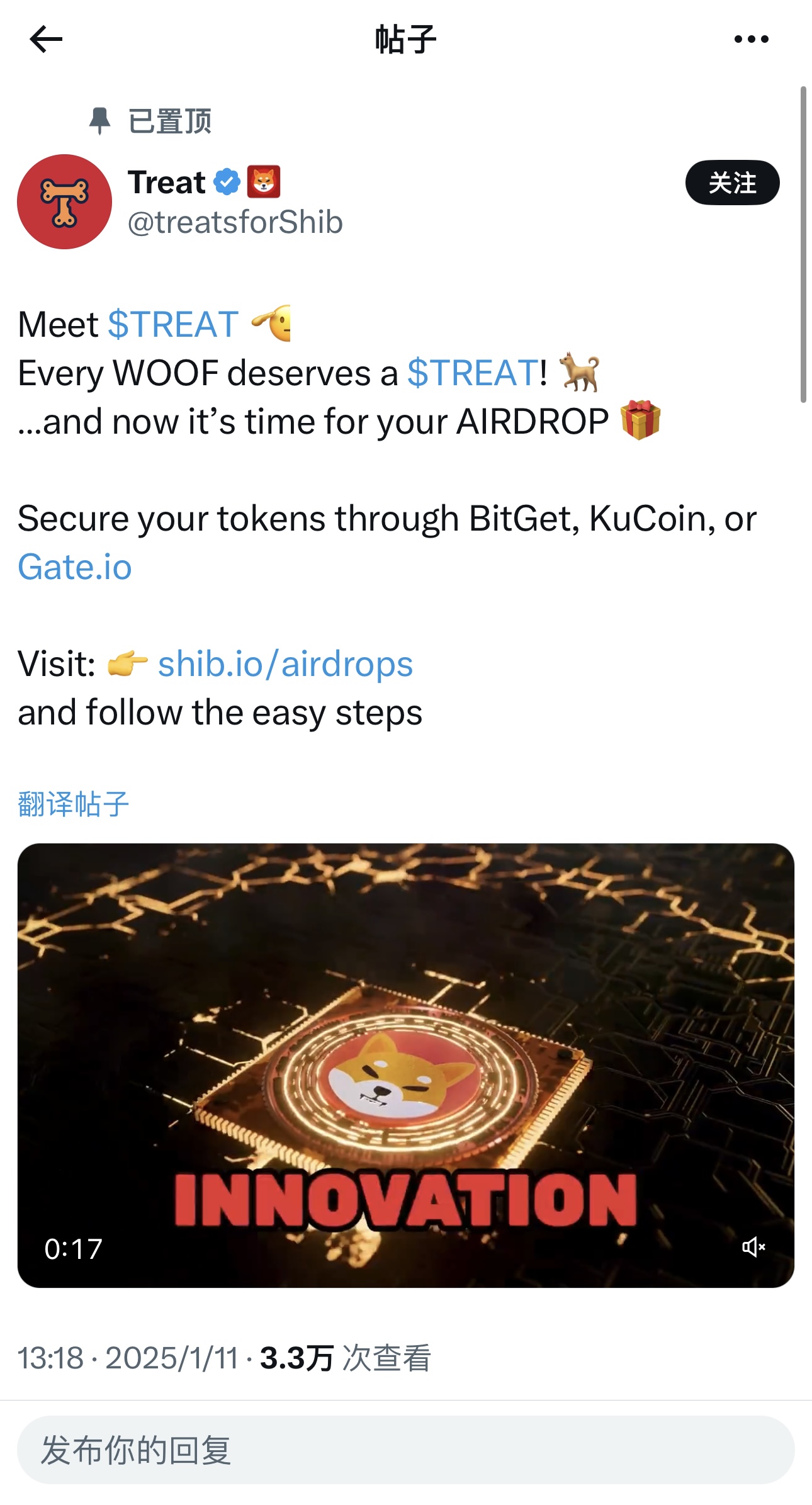Open the three-dot more options menu

point(752,39)
